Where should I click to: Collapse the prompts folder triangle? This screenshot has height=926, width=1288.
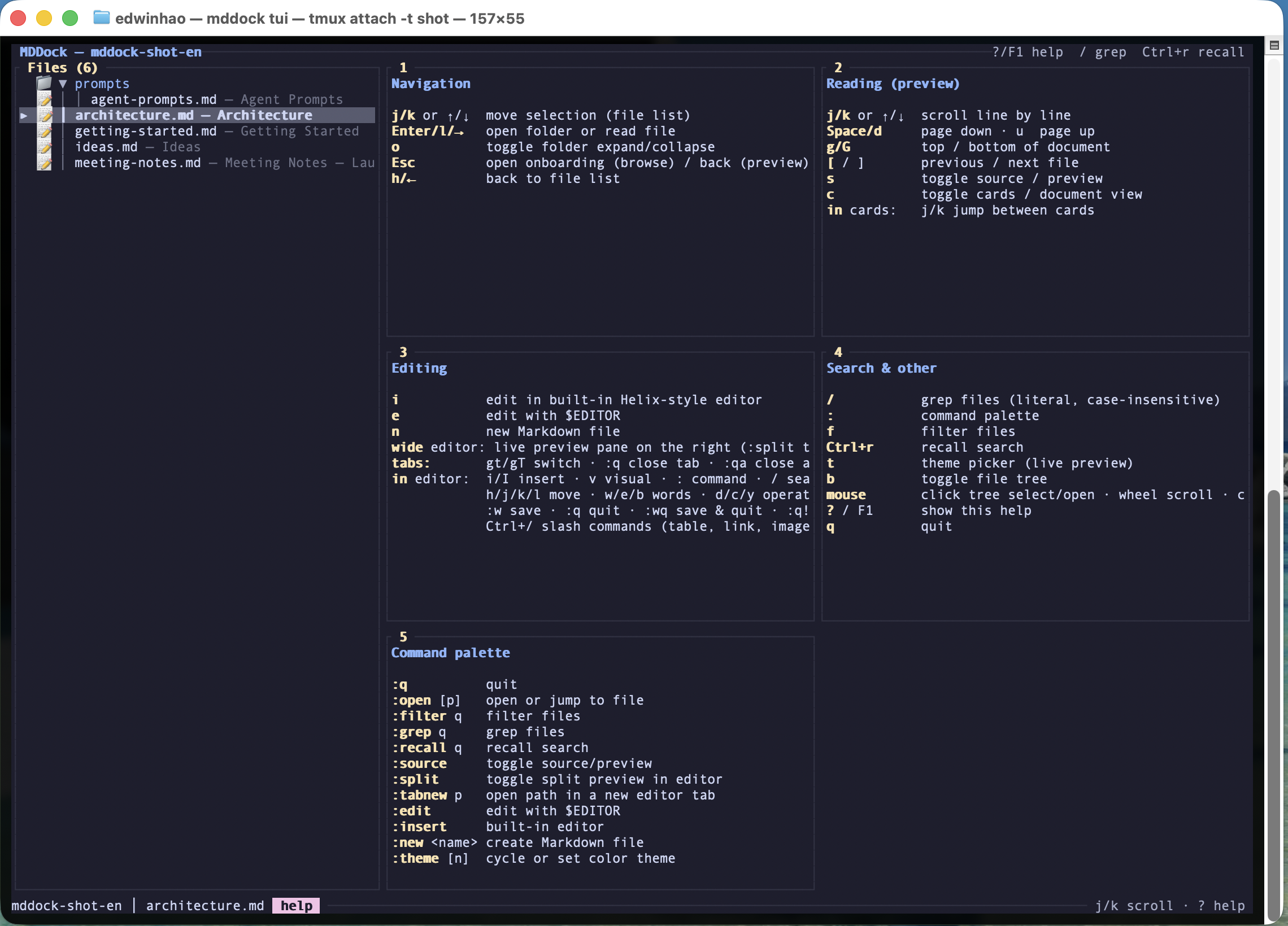tap(63, 84)
